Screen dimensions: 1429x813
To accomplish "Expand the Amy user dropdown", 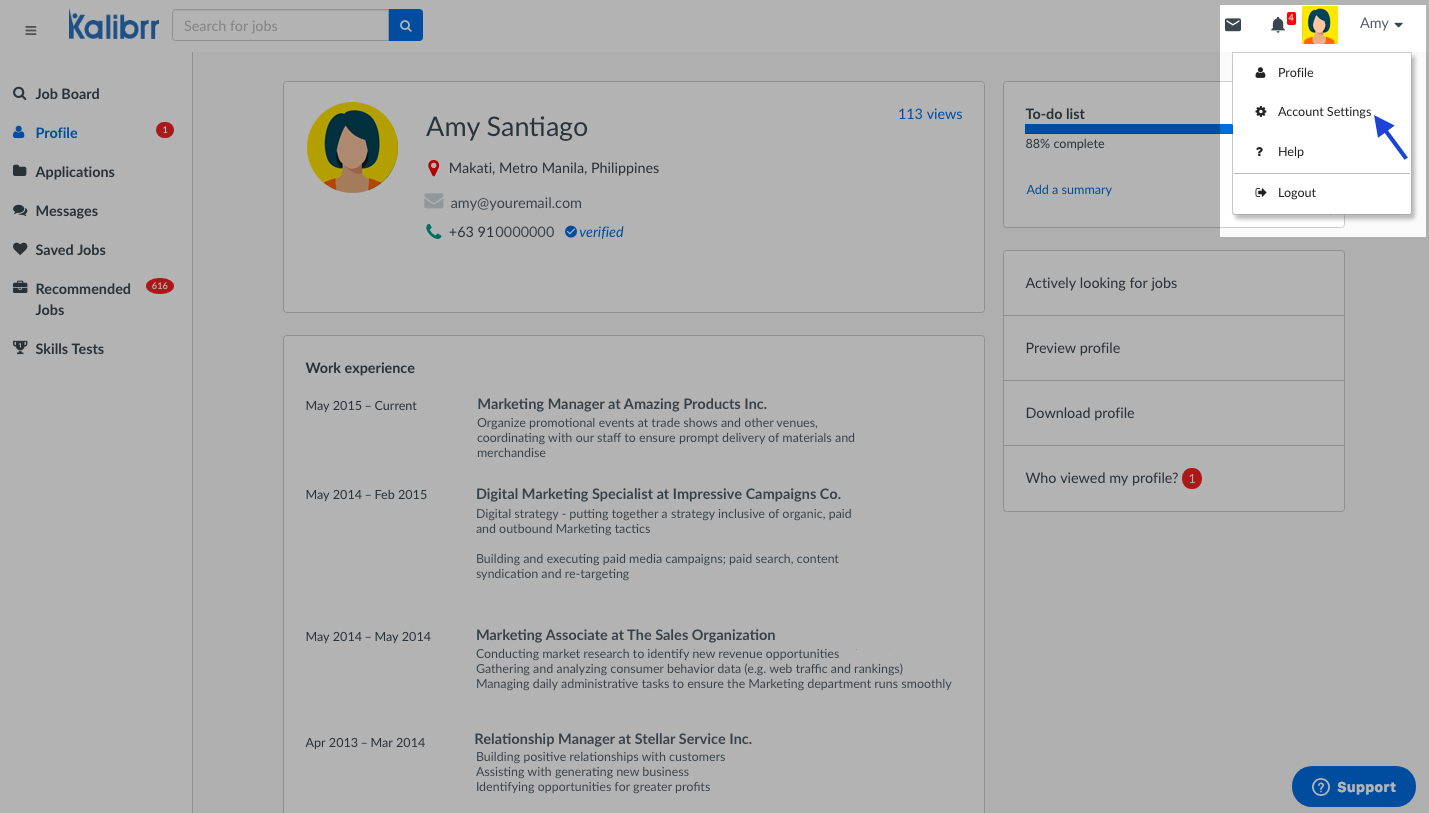I will (x=1381, y=24).
